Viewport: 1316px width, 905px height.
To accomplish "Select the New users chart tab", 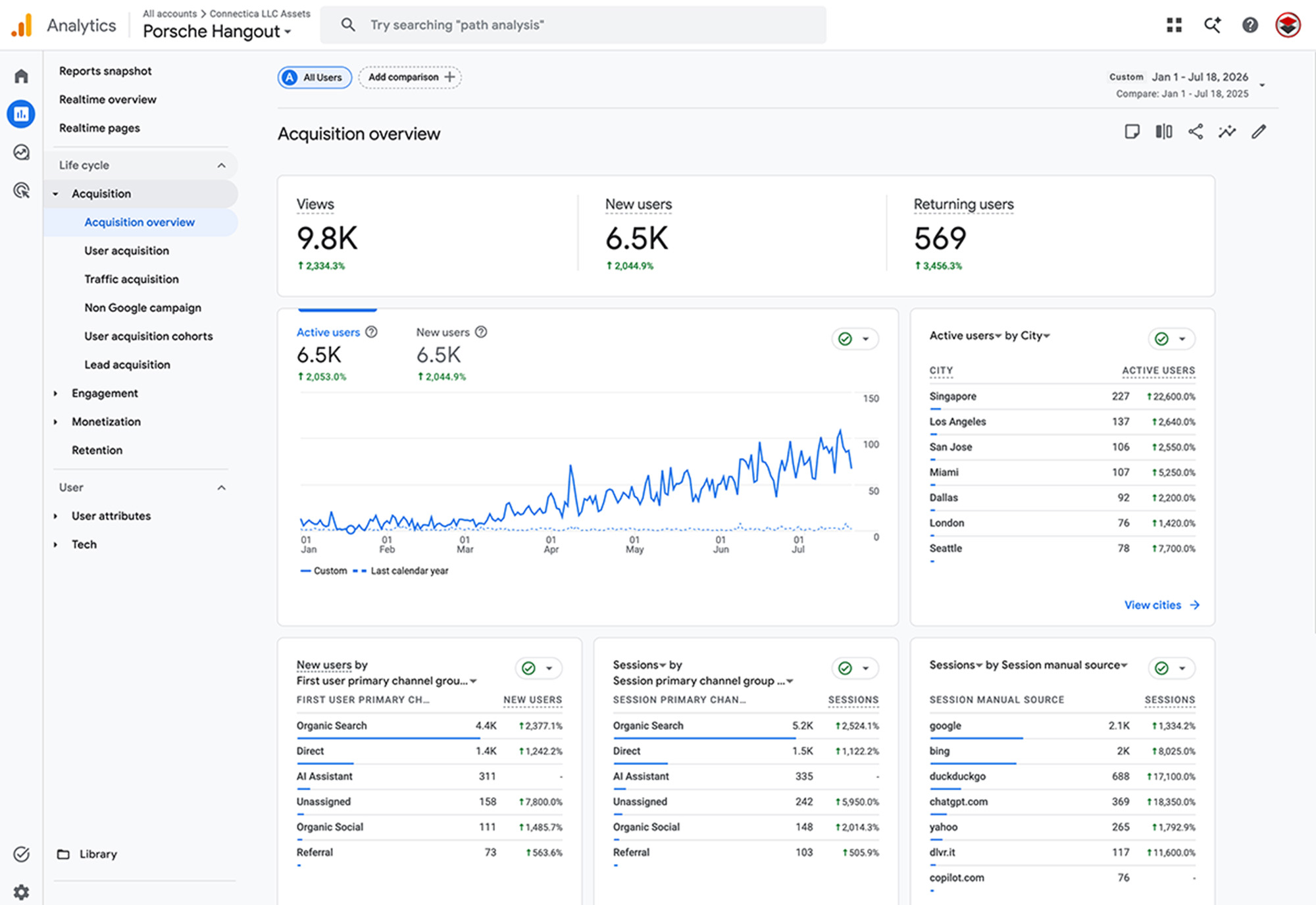I will (x=451, y=354).
